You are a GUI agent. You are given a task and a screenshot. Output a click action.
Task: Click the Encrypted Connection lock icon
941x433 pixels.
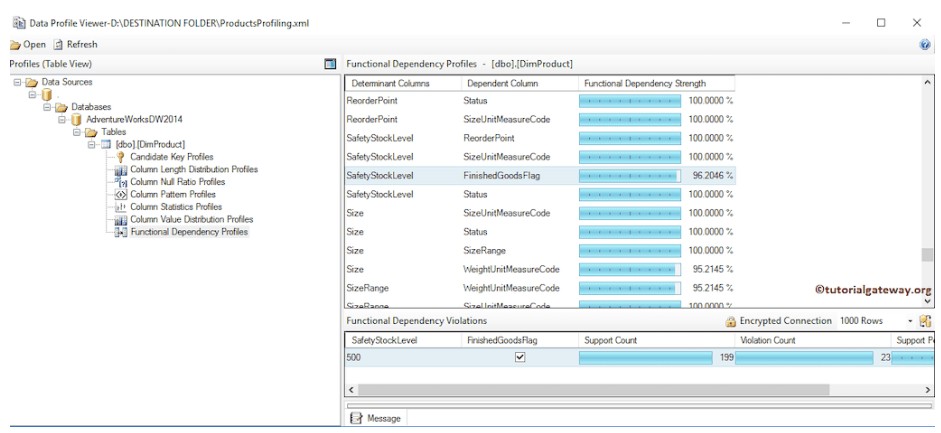tap(730, 321)
